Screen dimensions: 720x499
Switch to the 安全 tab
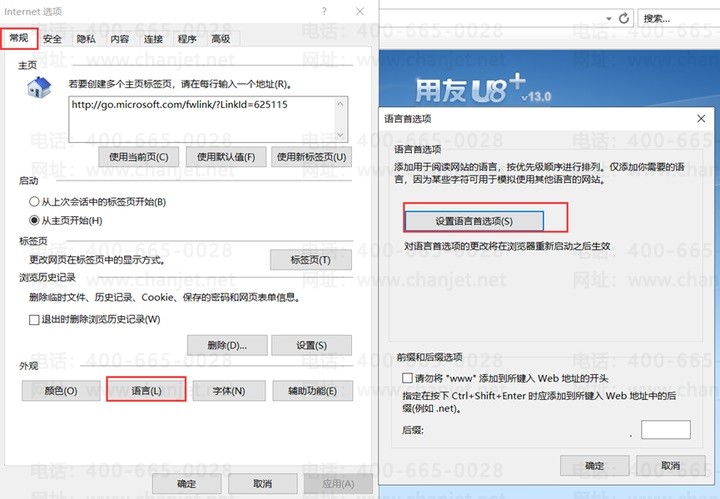pos(52,39)
